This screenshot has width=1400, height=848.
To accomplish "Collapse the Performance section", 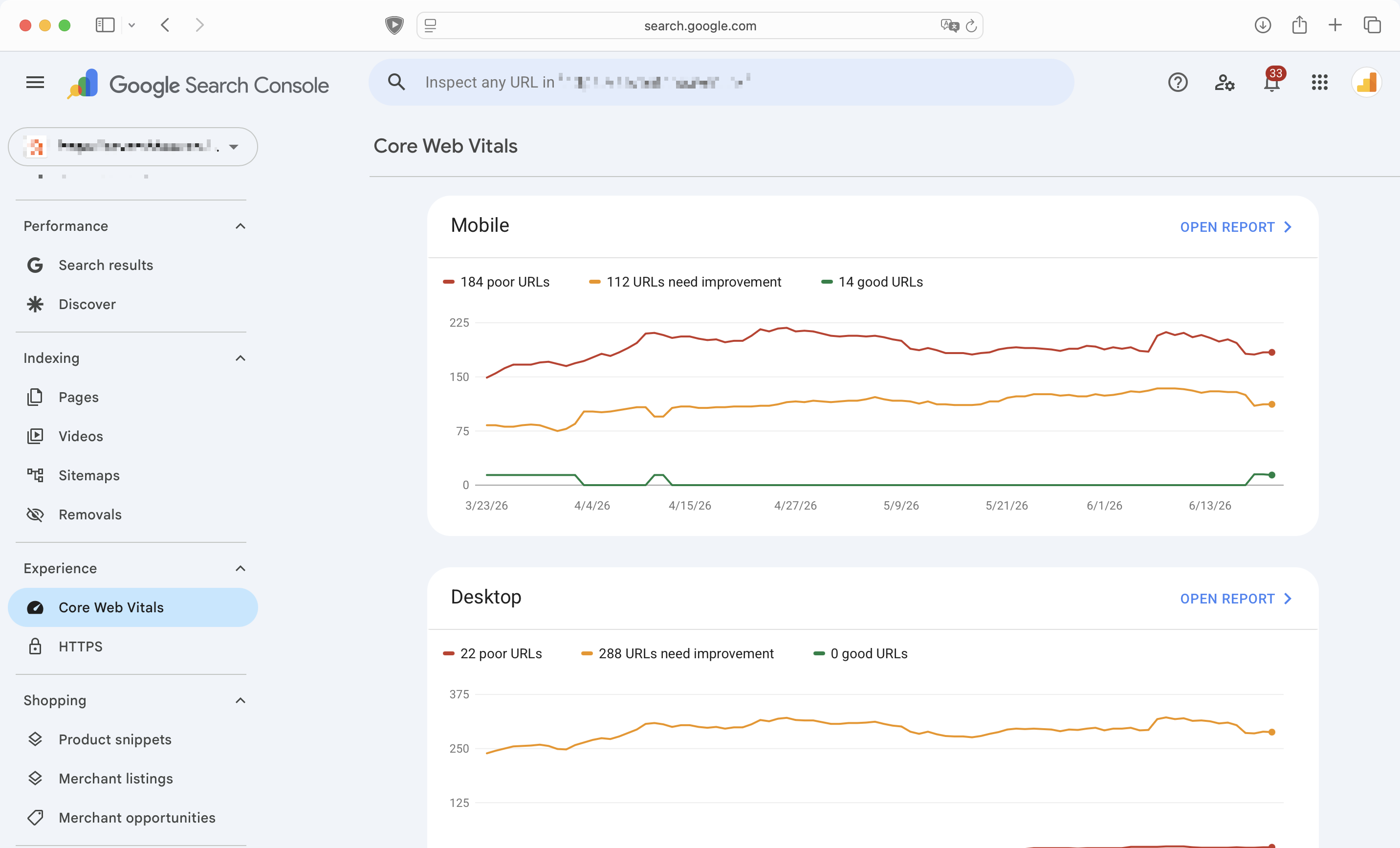I will (x=241, y=226).
